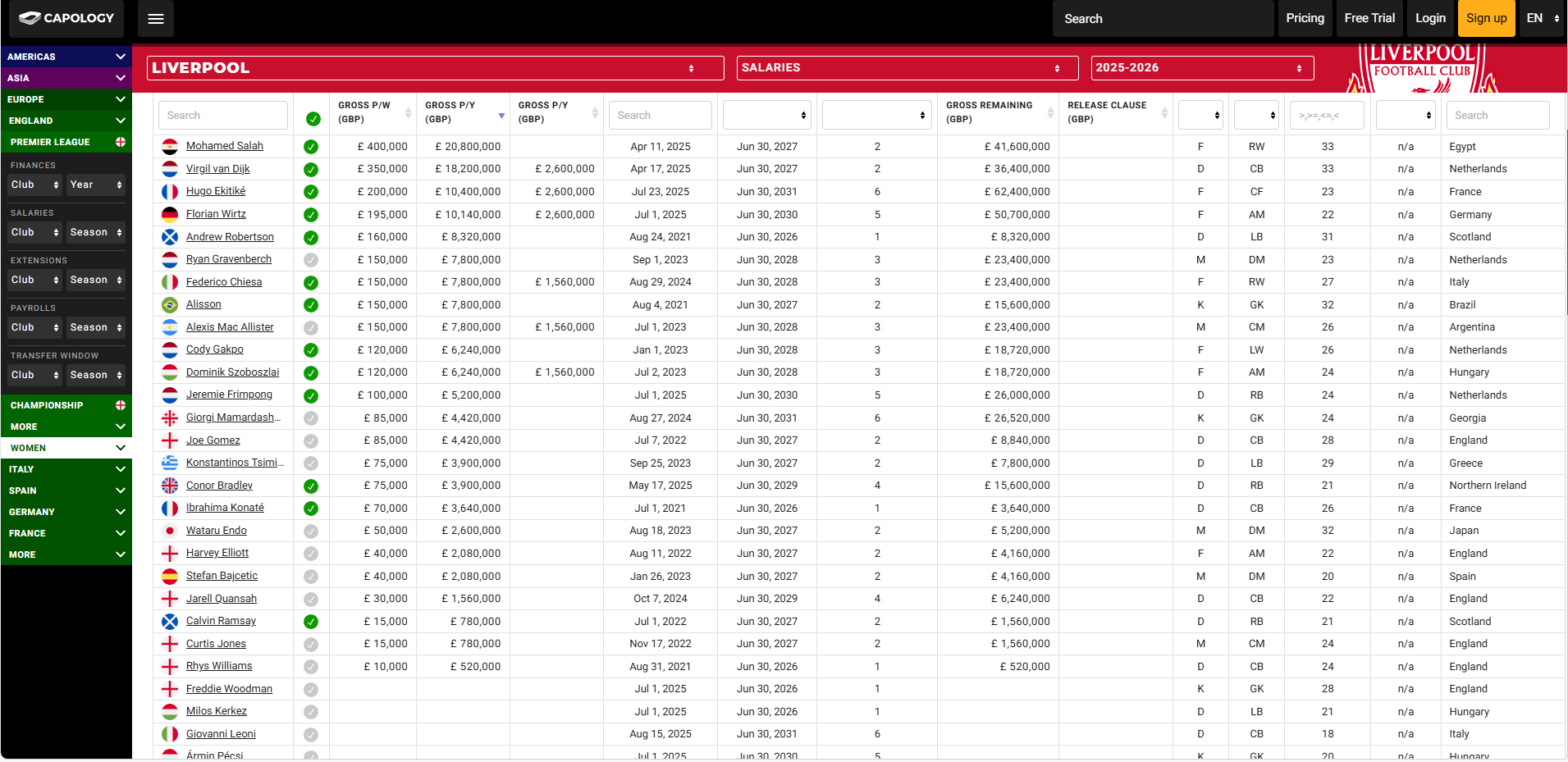Click the player name Search filter
Viewport: 1568px width, 762px height.
click(223, 116)
